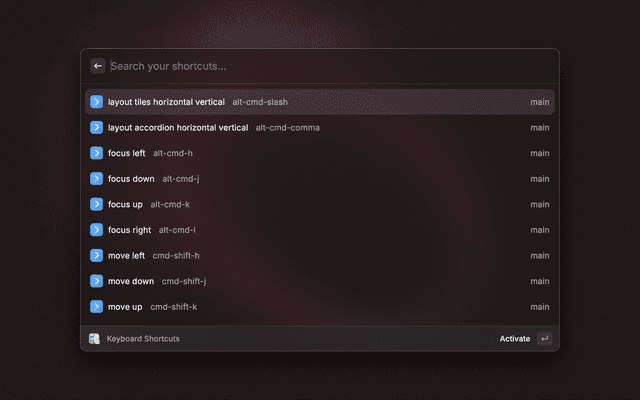Click the return key icon

544,339
